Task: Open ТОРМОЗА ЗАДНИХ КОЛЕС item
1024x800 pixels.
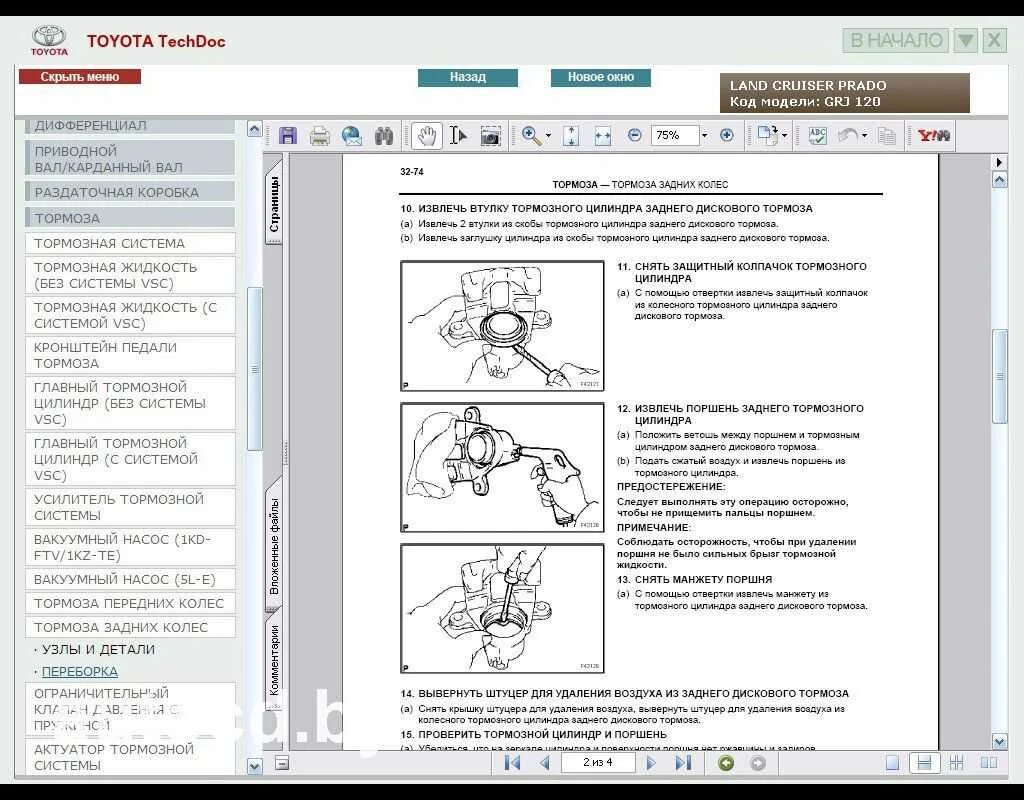Action: pyautogui.click(x=130, y=627)
